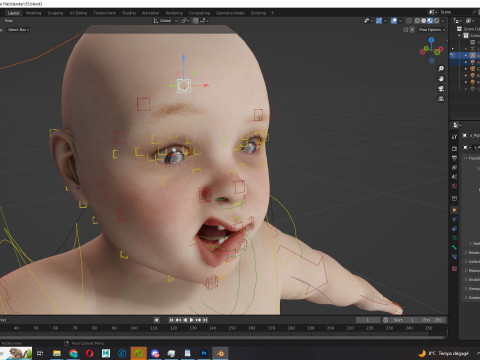The height and width of the screenshot is (360, 480).
Task: Open the View Layer properties tab
Action: 454,167
